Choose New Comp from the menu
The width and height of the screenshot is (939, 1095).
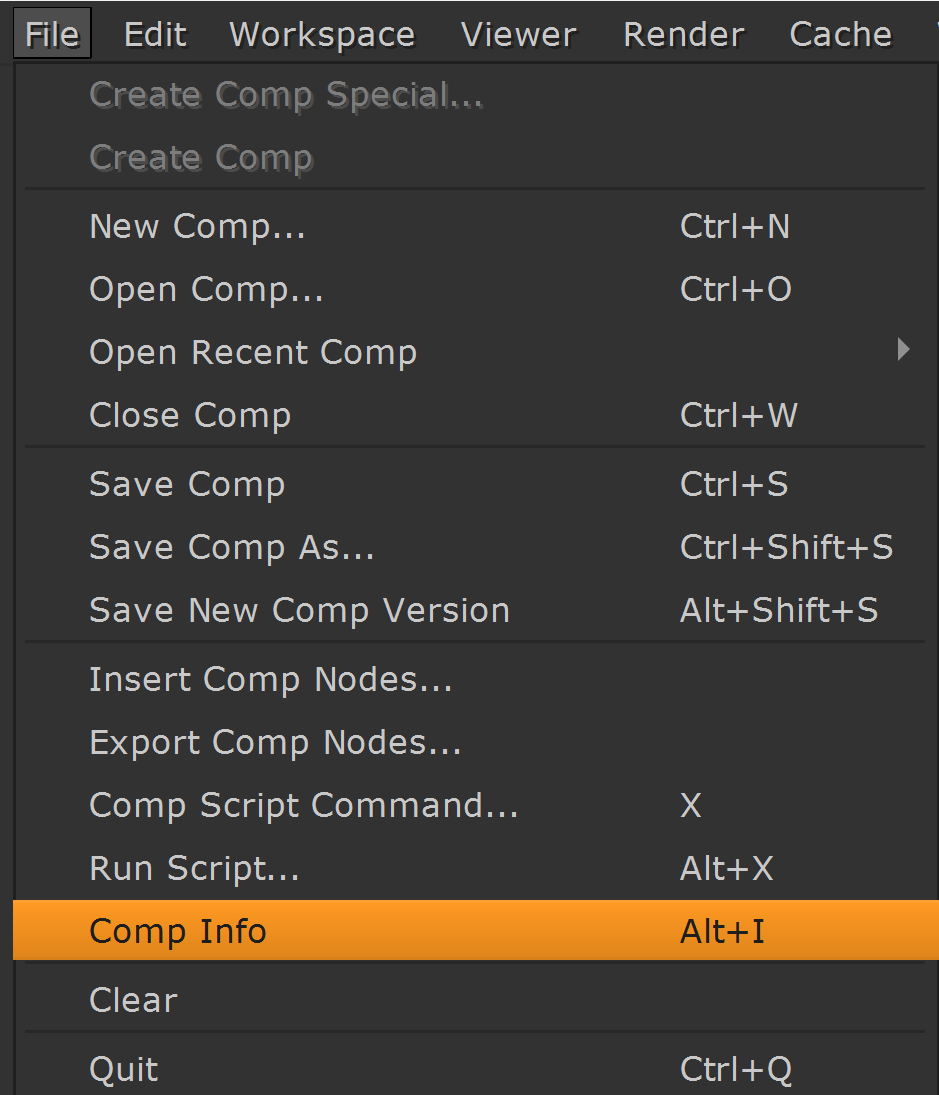[x=197, y=227]
